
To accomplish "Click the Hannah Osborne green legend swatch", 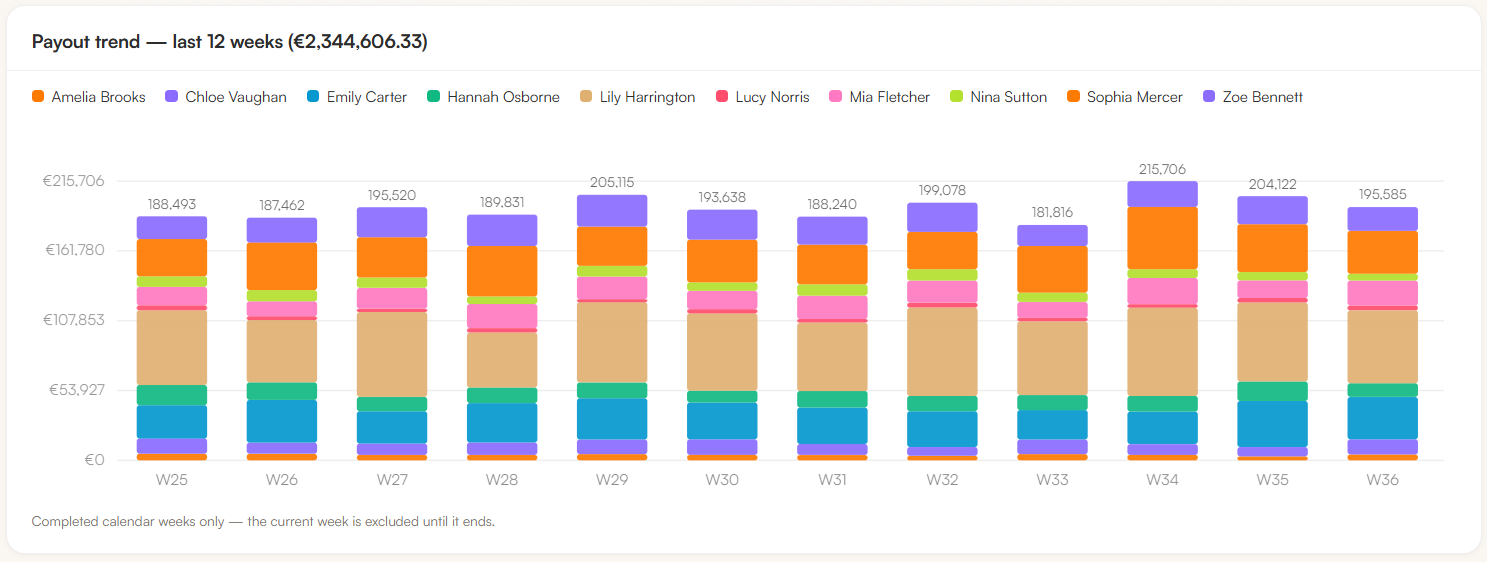I will click(433, 97).
